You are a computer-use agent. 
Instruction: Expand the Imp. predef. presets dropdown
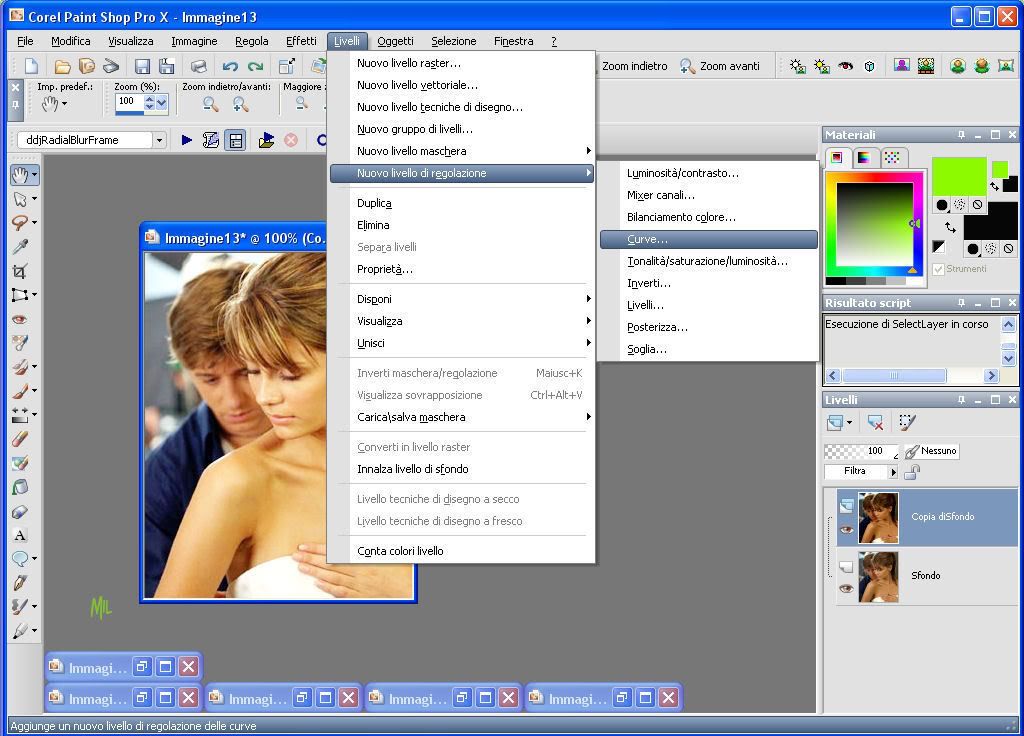[64, 103]
